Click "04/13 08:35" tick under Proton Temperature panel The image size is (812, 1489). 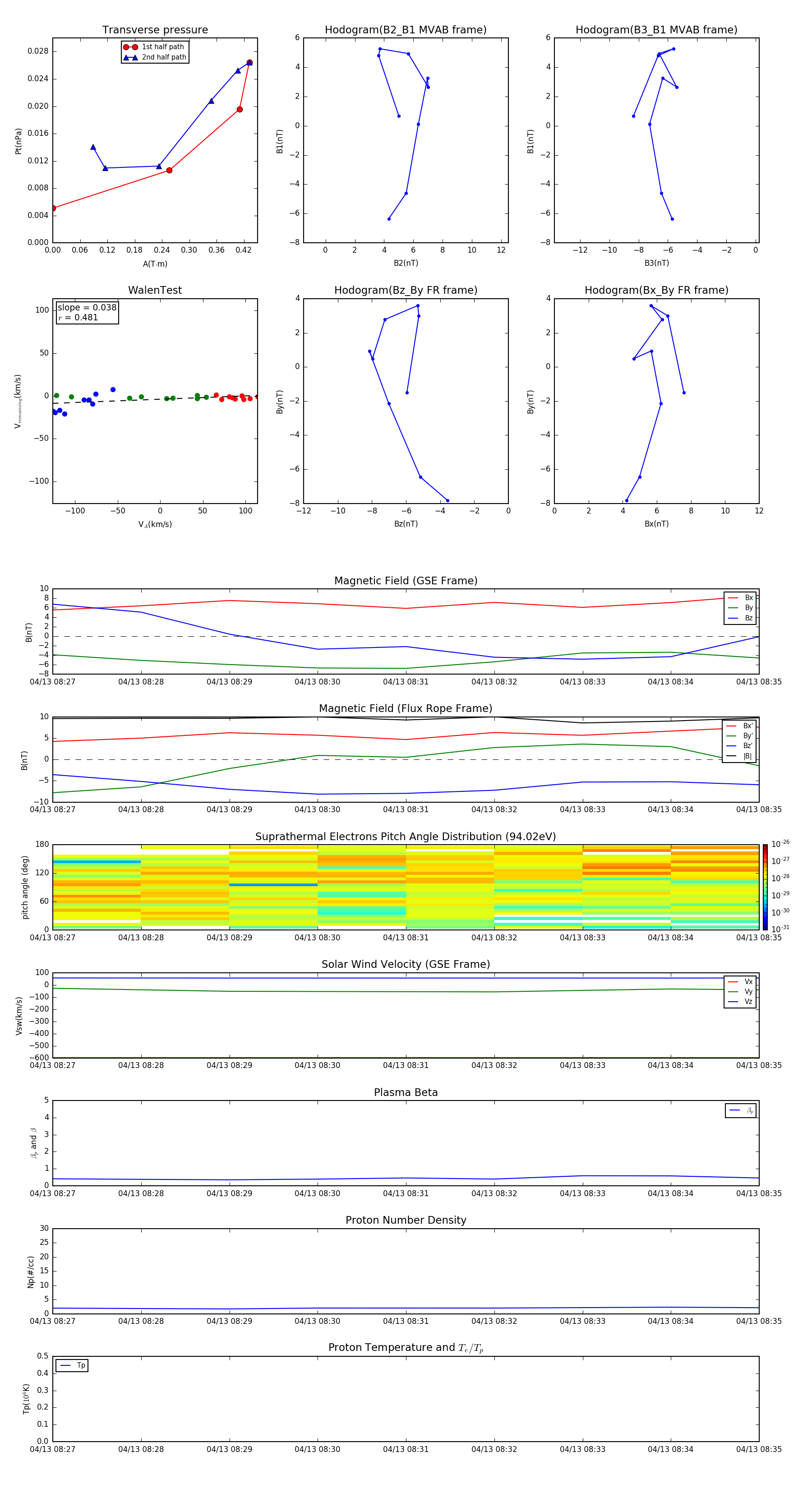(758, 1449)
